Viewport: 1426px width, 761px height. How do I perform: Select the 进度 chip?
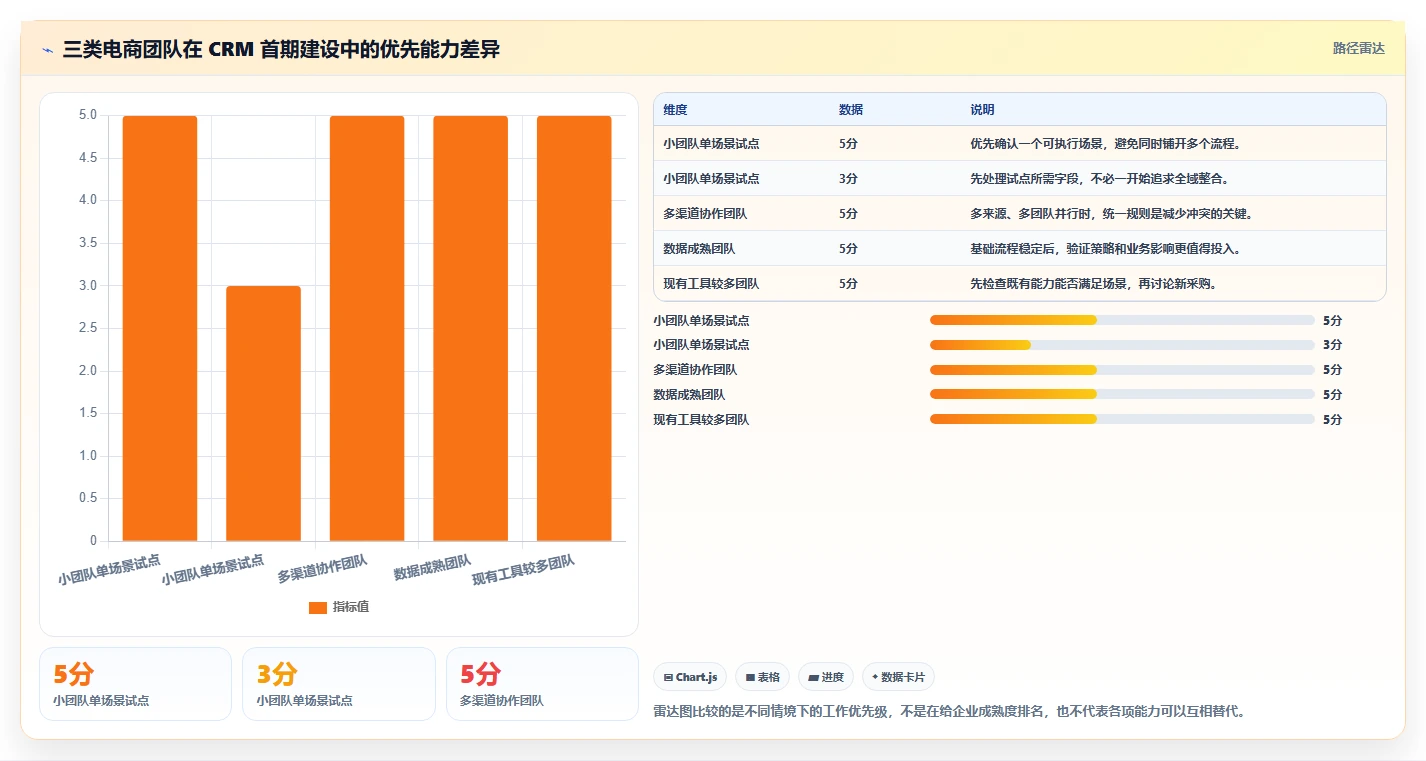(826, 677)
